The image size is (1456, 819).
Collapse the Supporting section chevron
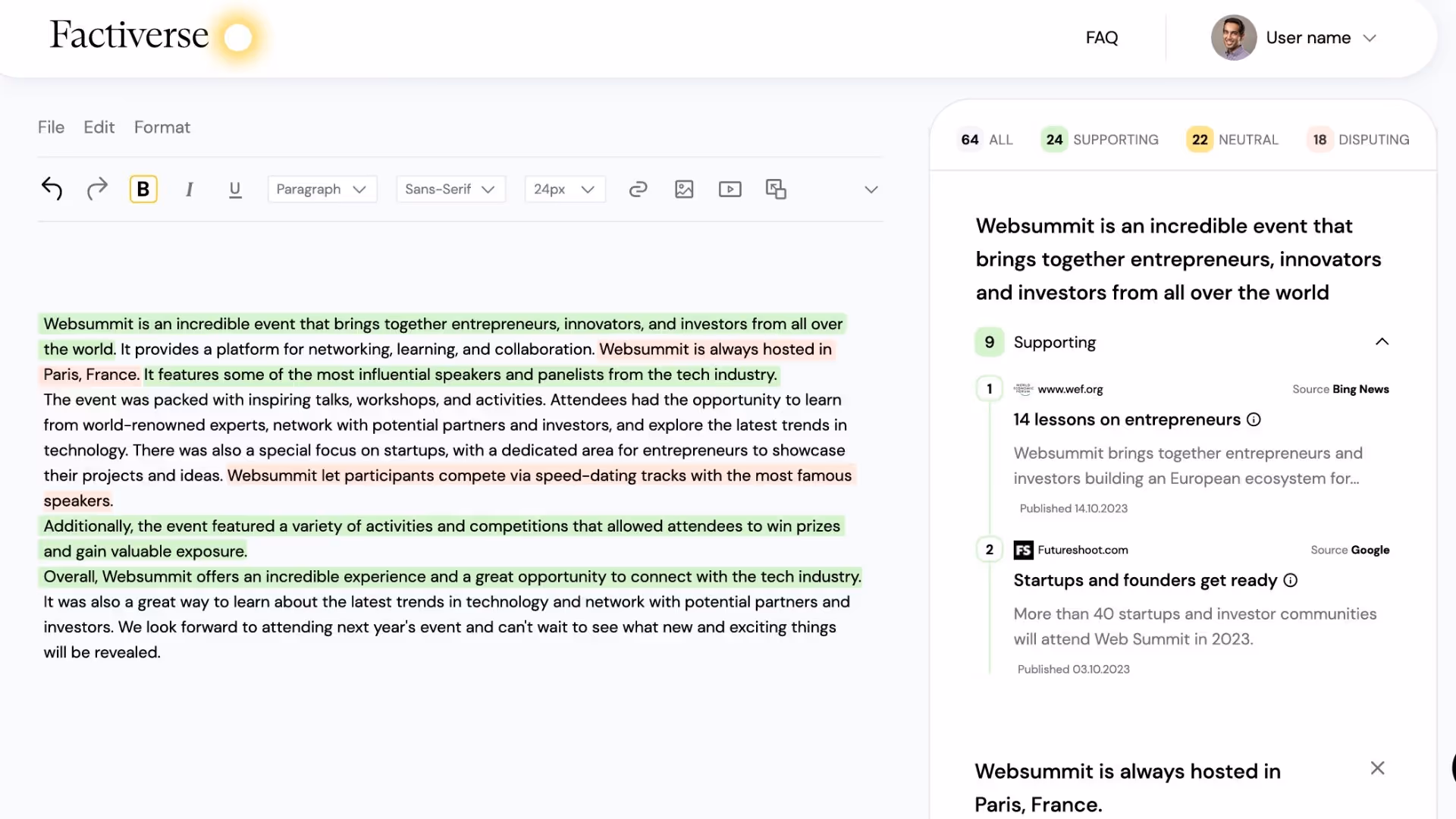tap(1382, 342)
